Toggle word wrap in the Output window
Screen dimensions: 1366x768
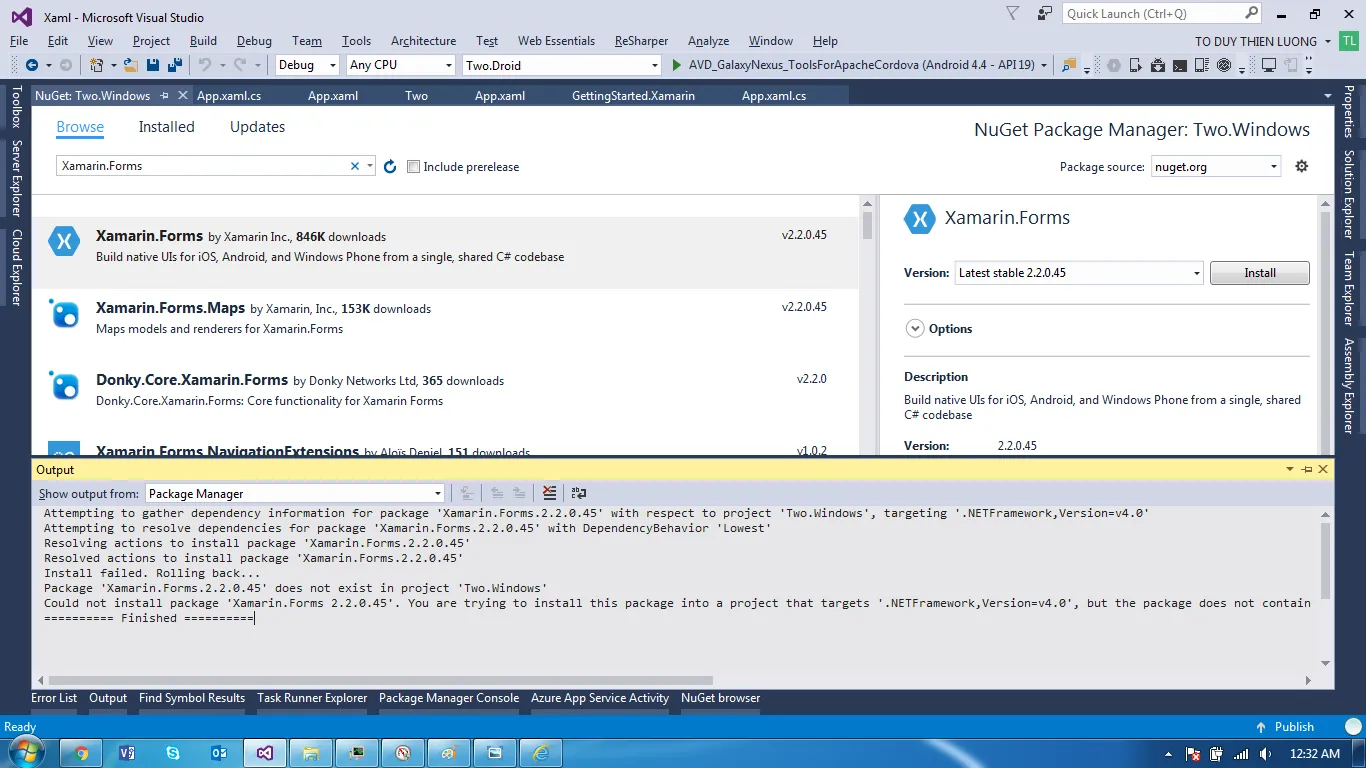pyautogui.click(x=579, y=493)
